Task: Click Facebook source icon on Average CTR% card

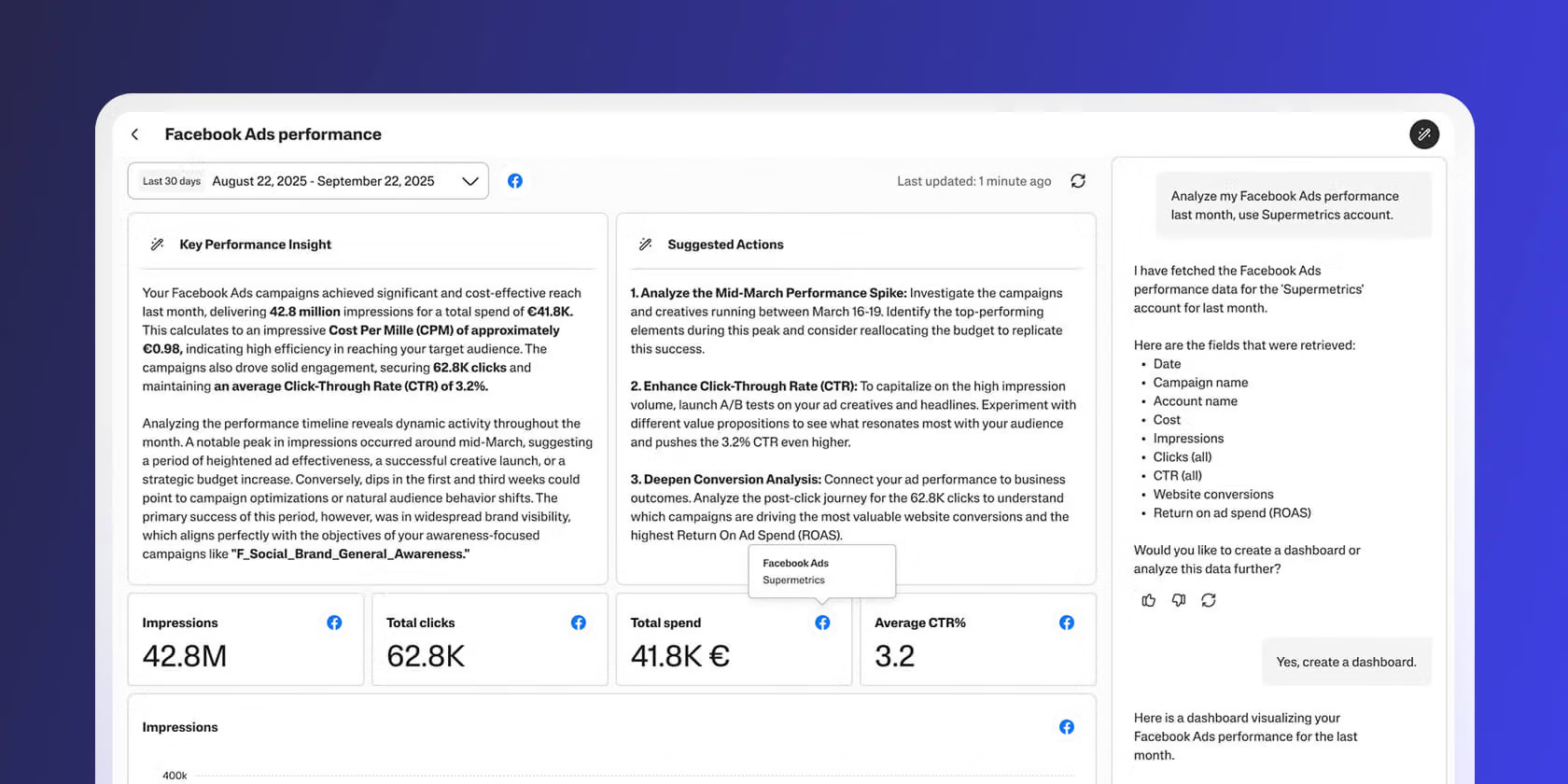Action: click(1067, 623)
